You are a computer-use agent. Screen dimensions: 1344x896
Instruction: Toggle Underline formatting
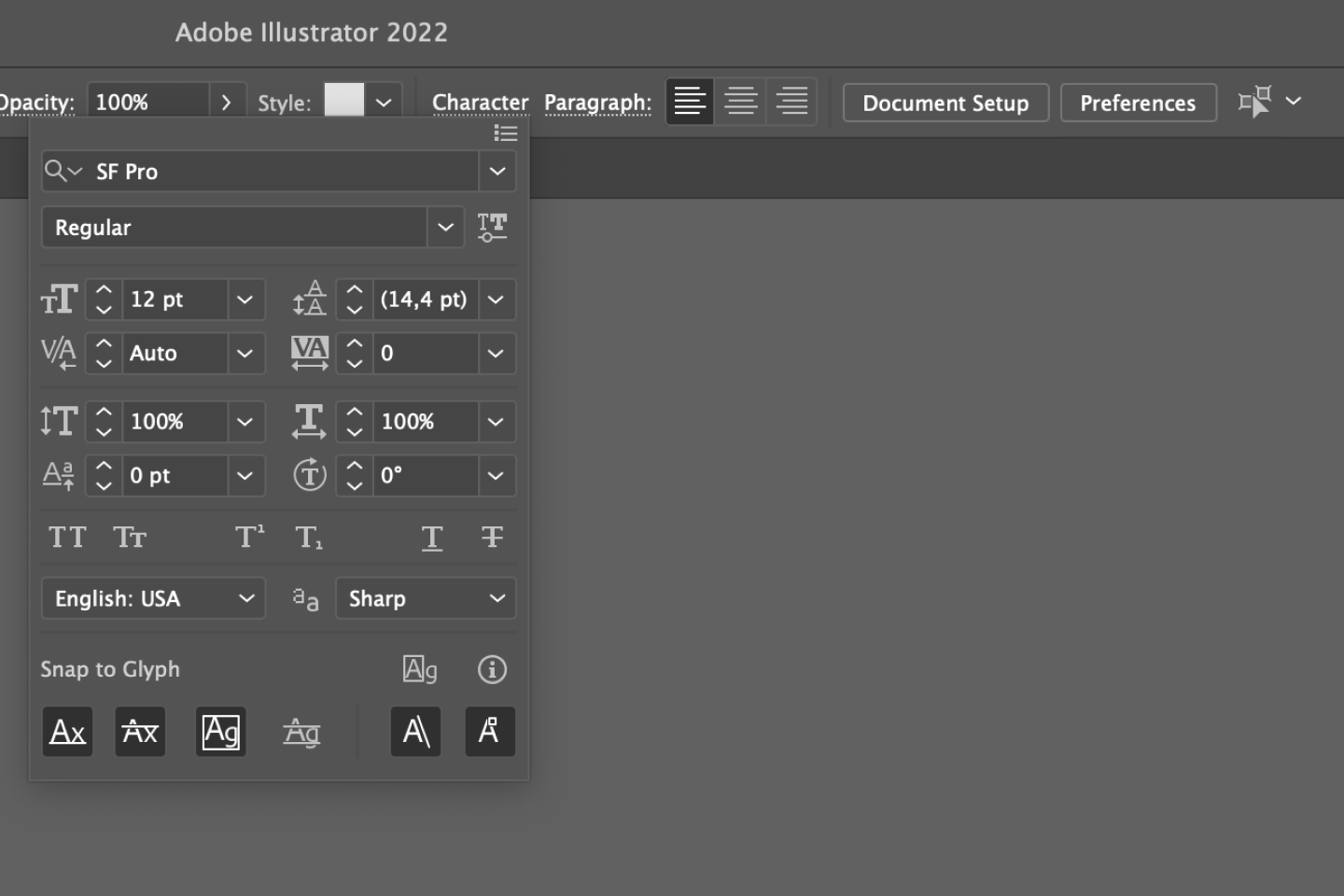(x=431, y=538)
